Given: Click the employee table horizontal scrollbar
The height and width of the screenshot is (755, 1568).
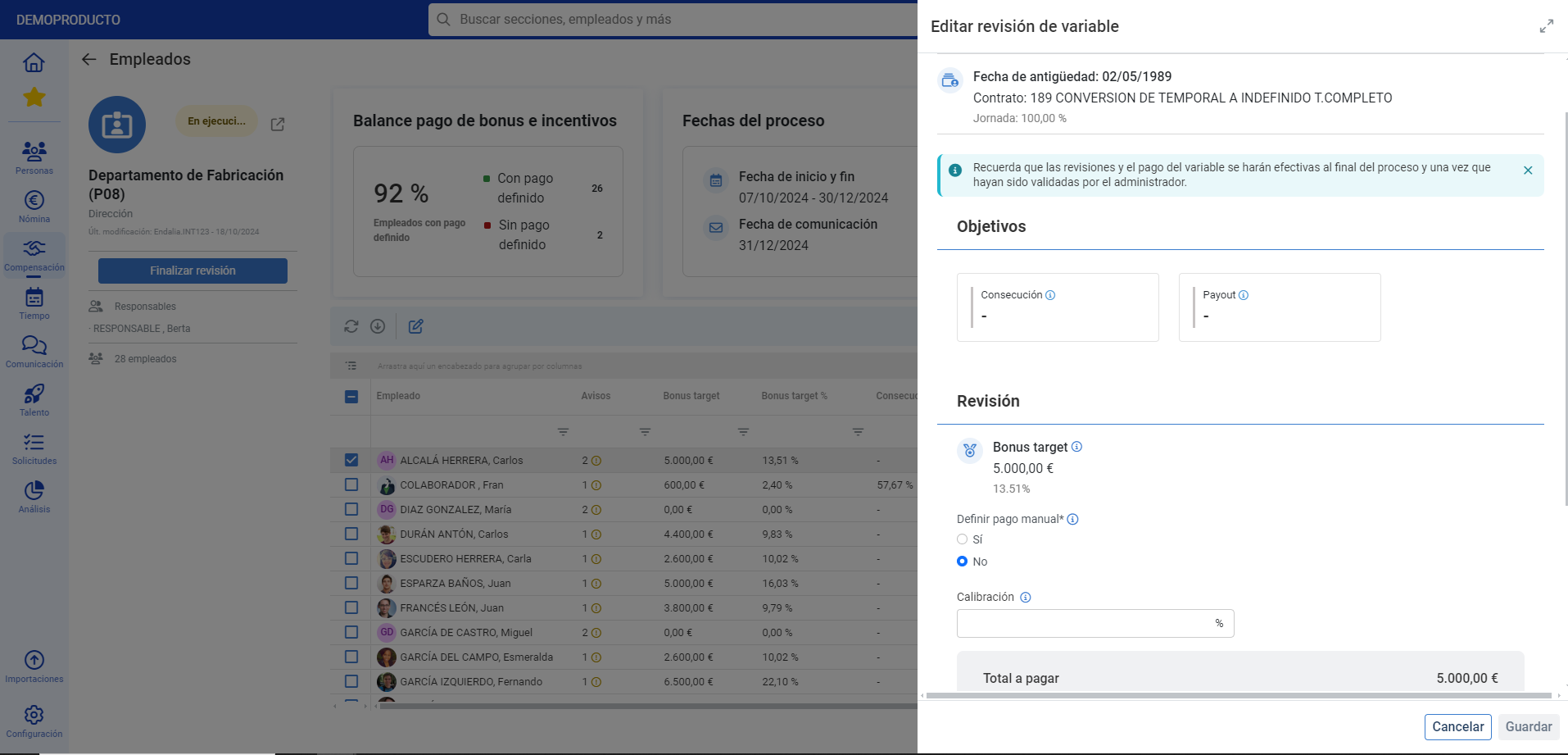Looking at the screenshot, I should [647, 705].
